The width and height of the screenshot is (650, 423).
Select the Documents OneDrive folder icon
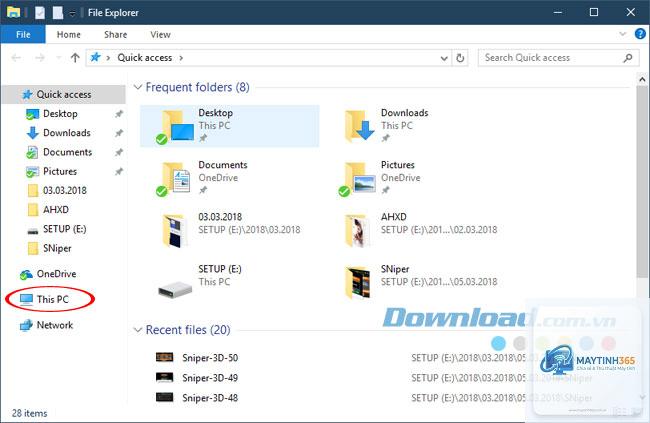click(173, 178)
